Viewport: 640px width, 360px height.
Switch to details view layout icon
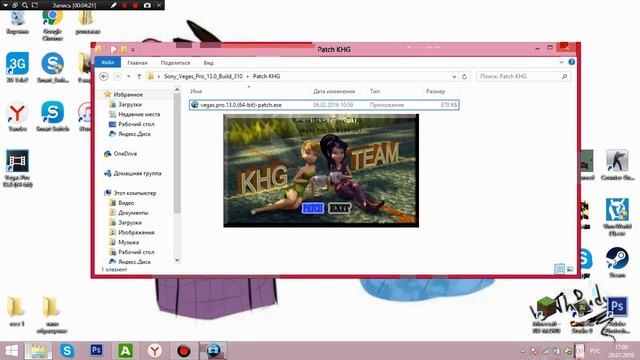[559, 269]
